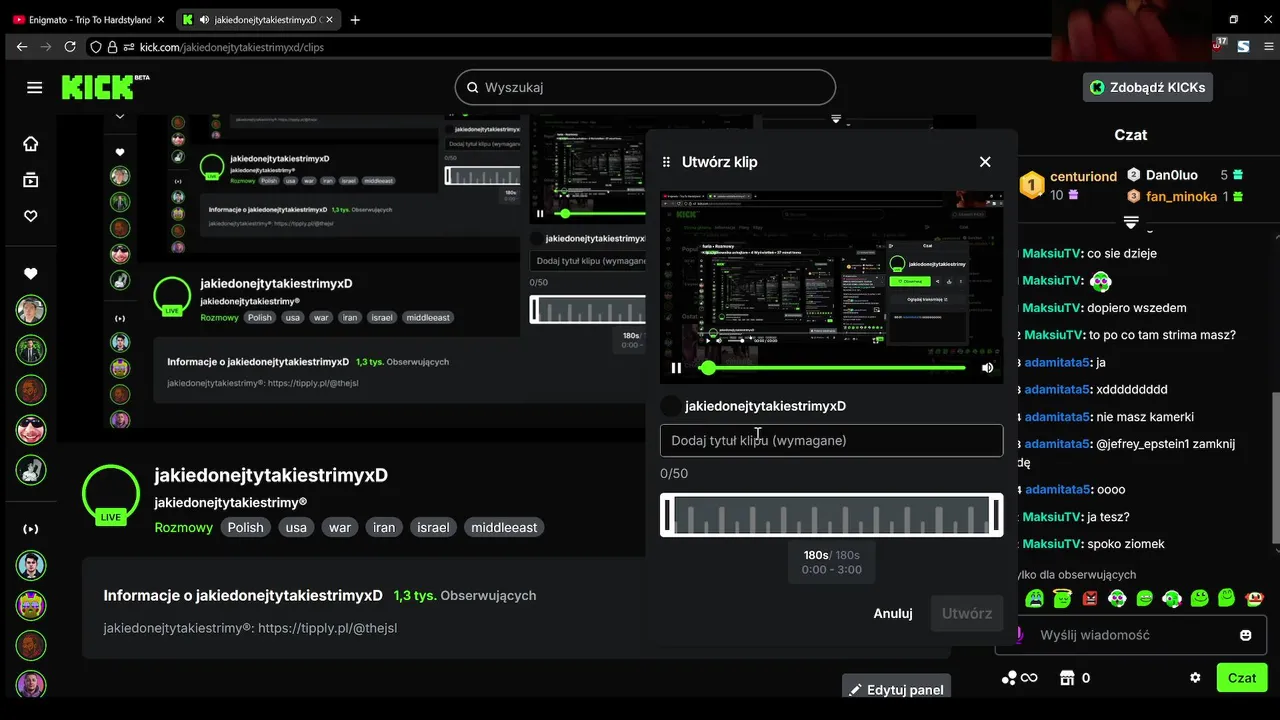This screenshot has width=1280, height=720.
Task: Click the '1,3 tys.' followers count
Action: 415,595
